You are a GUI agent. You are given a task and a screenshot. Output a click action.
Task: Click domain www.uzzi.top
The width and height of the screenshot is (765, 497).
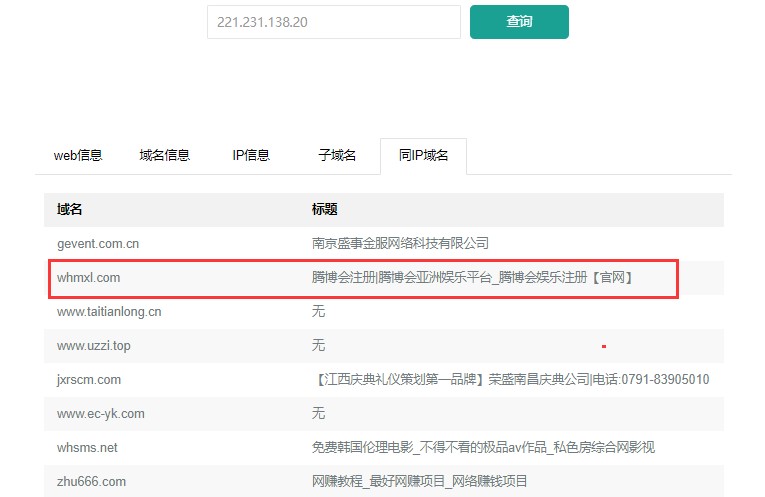(94, 346)
